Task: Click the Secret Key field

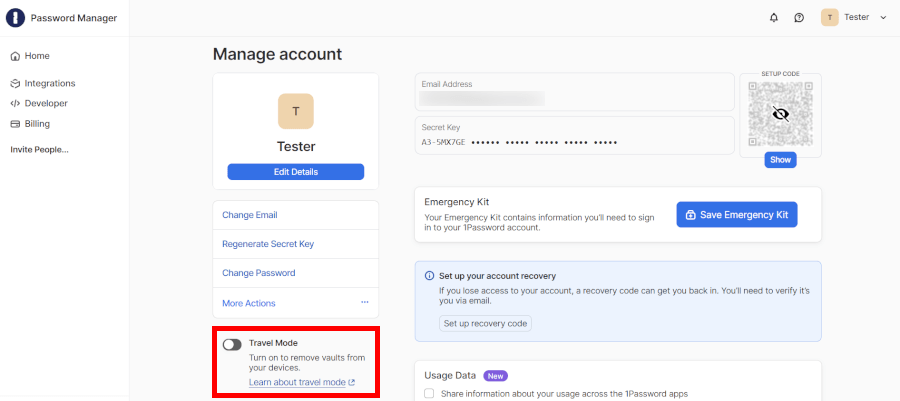Action: [x=575, y=135]
